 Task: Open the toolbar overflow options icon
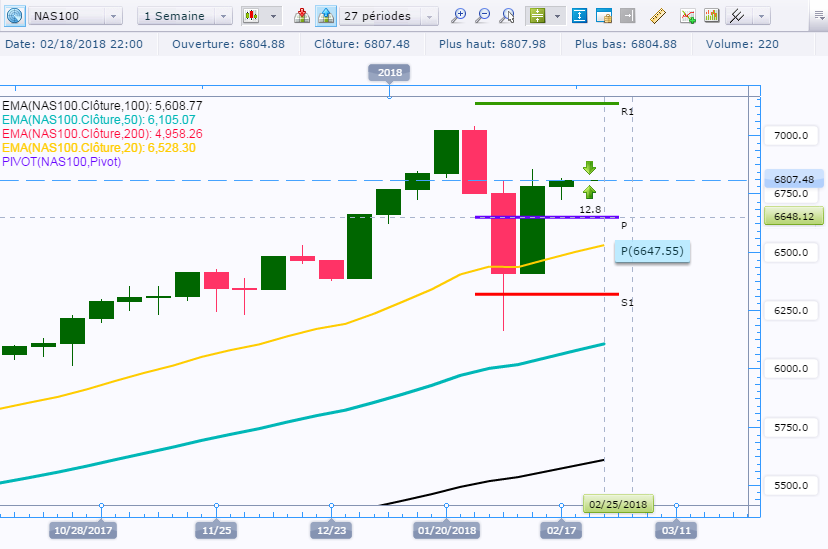point(820,16)
